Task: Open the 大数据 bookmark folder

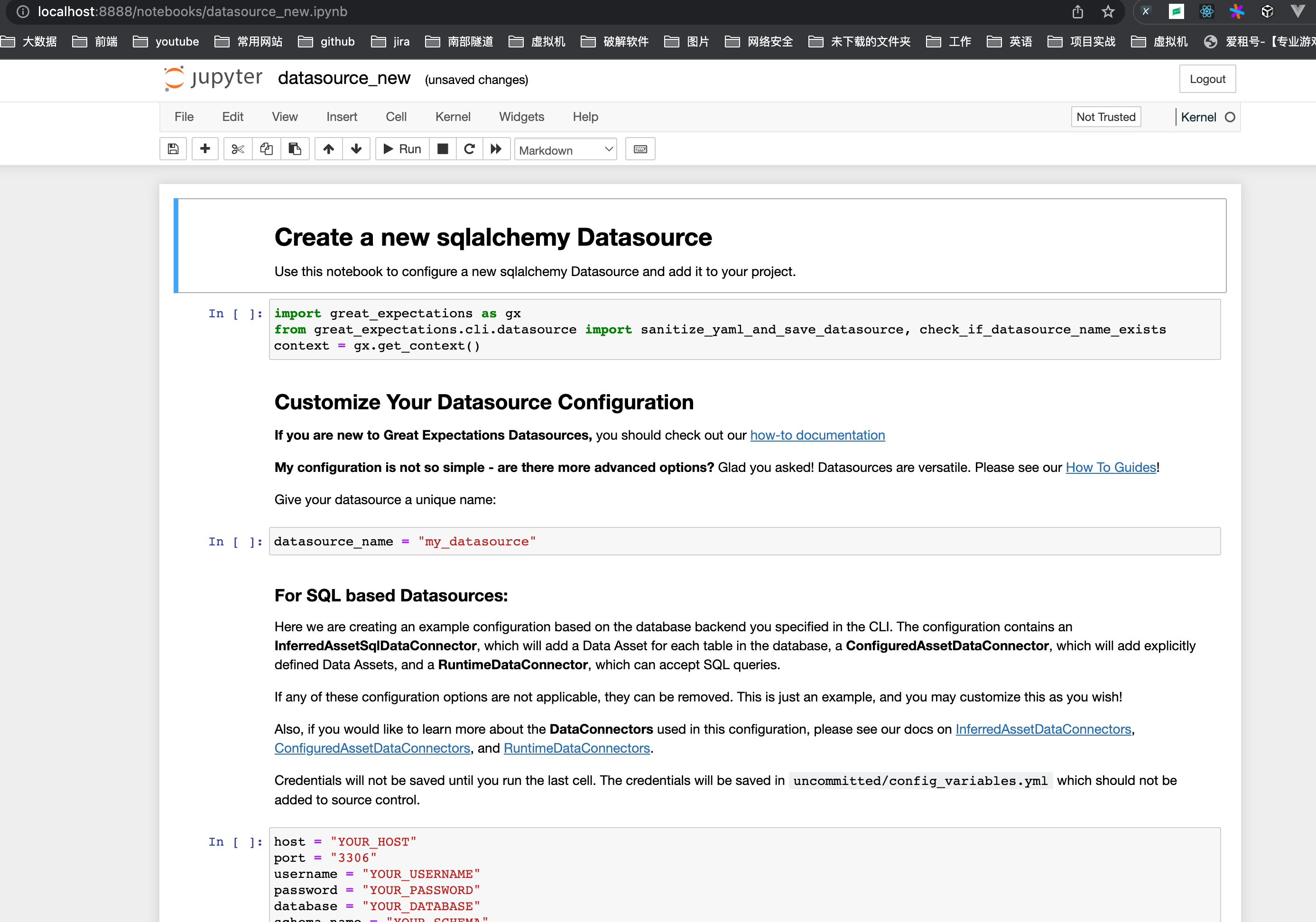Action: (x=28, y=41)
